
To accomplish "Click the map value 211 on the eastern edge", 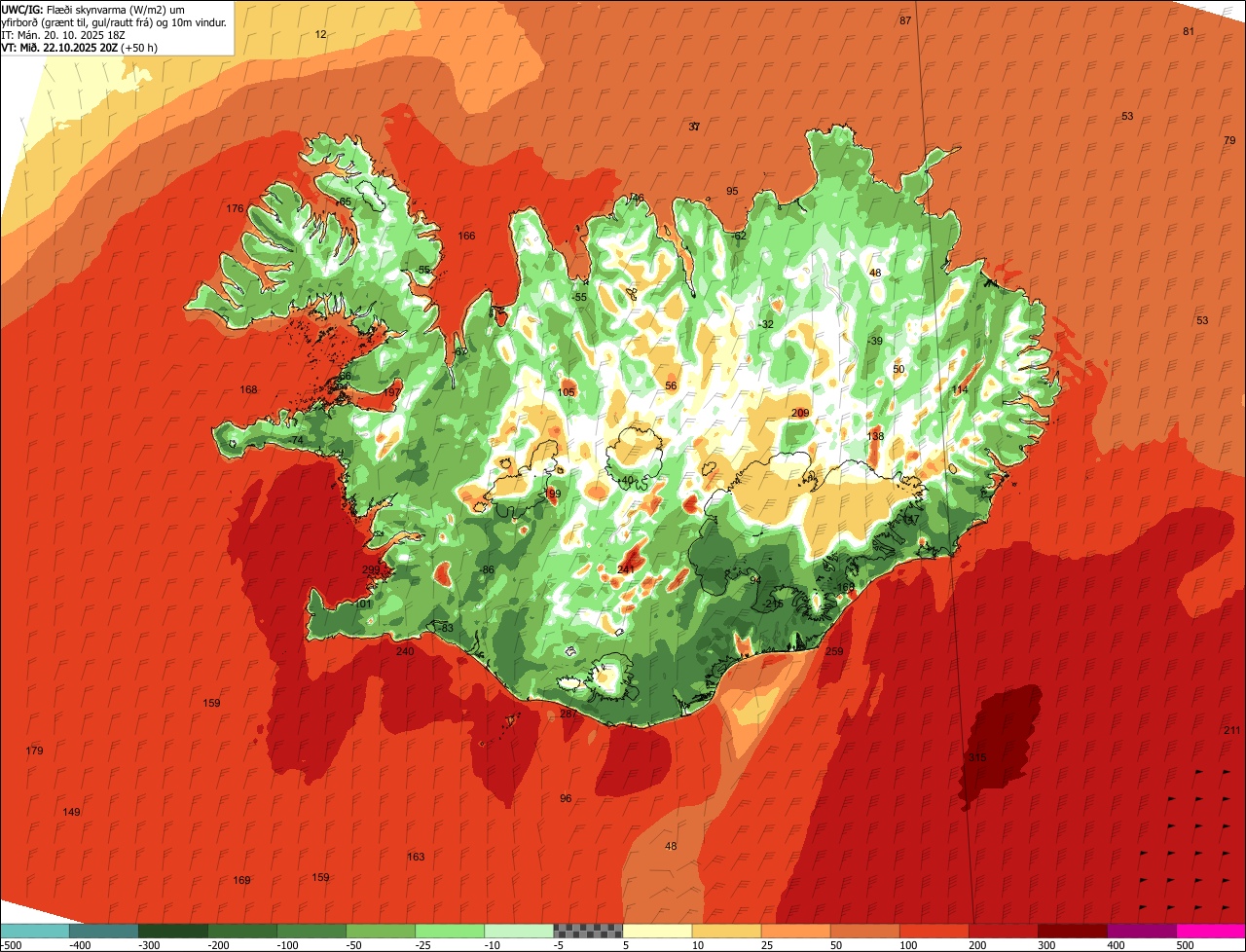I will [x=1232, y=731].
